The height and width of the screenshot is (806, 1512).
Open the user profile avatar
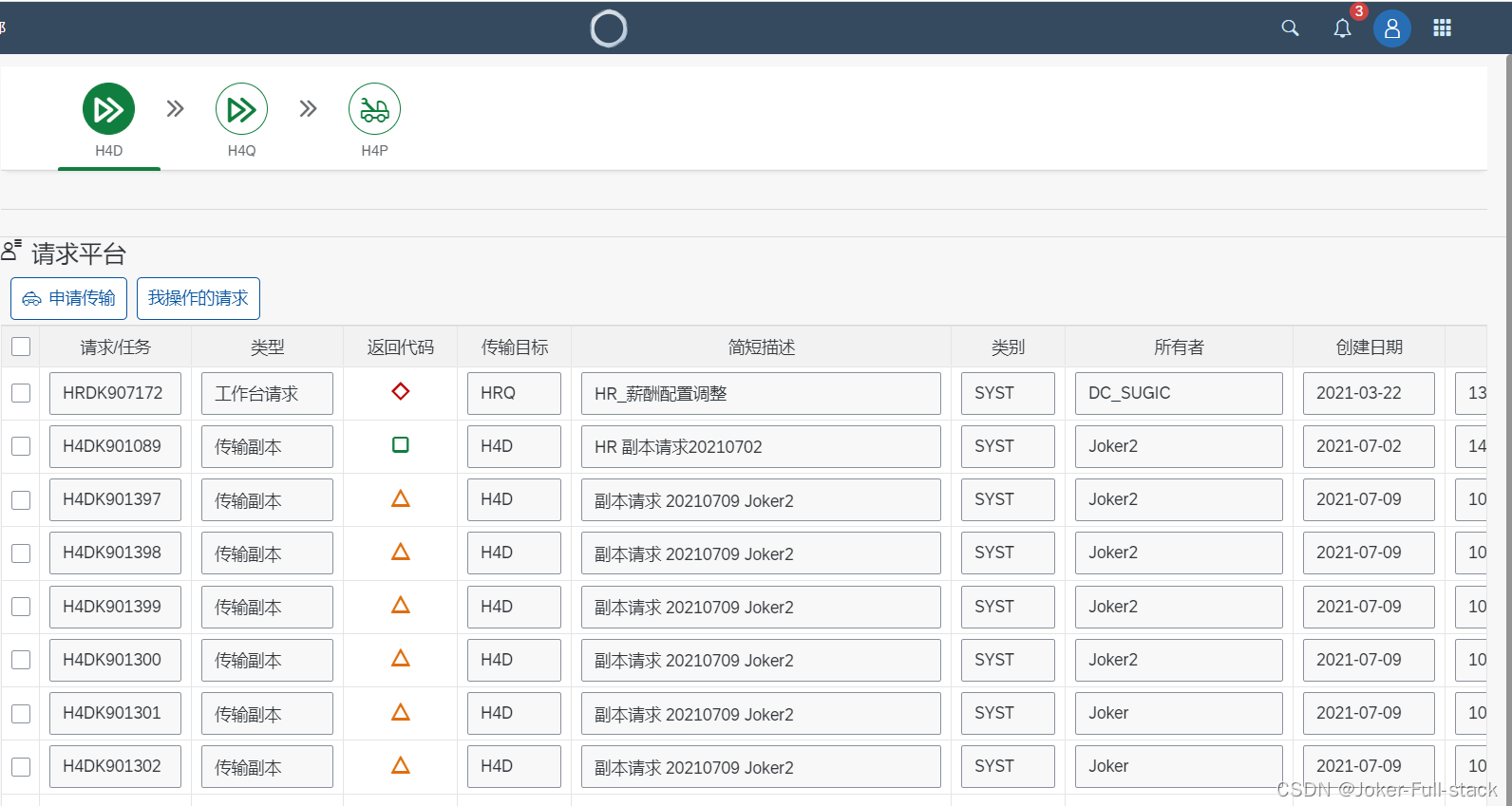click(x=1392, y=28)
